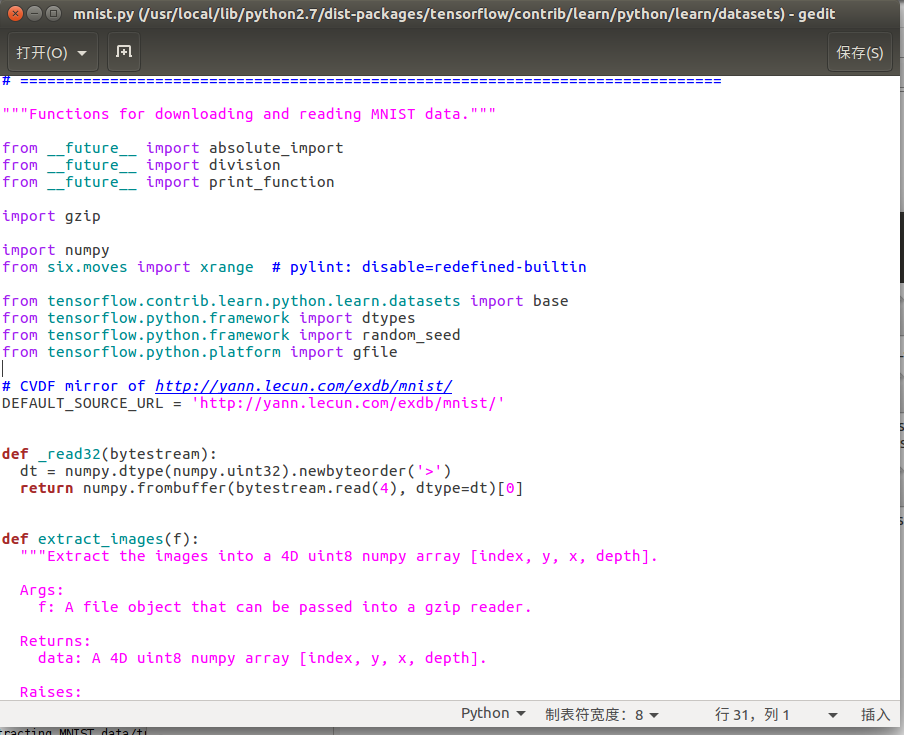Click the gfile import word
This screenshot has width=904, height=735.
375,352
